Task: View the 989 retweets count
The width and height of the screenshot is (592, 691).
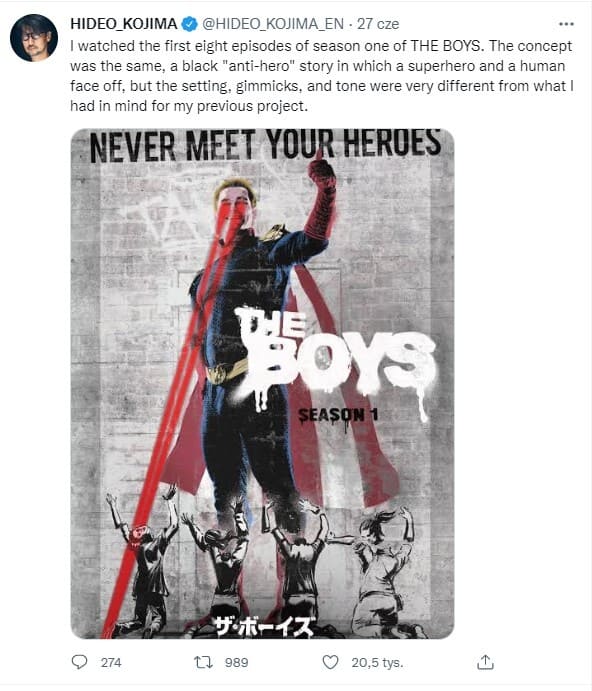Action: point(237,662)
